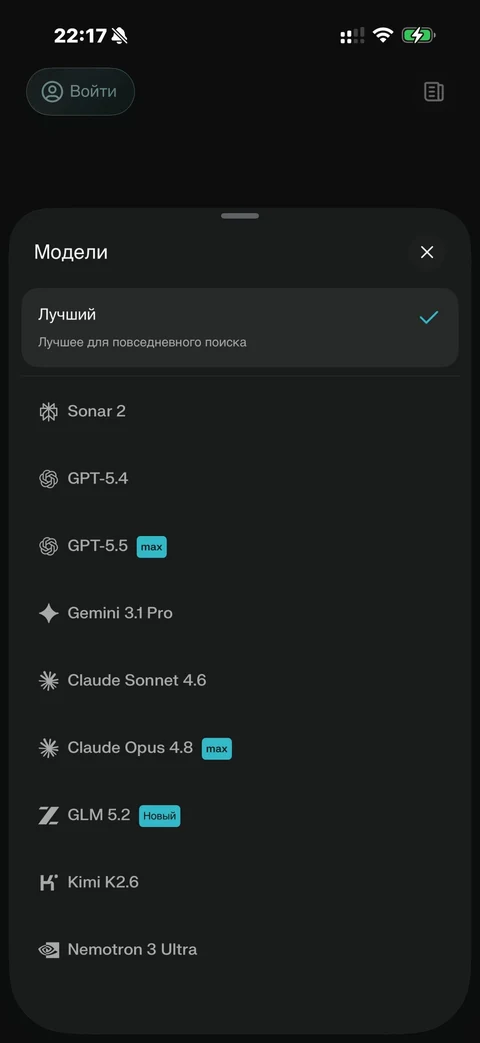Tap the Gemini sparkle icon
Image resolution: width=480 pixels, height=1043 pixels.
click(x=49, y=613)
